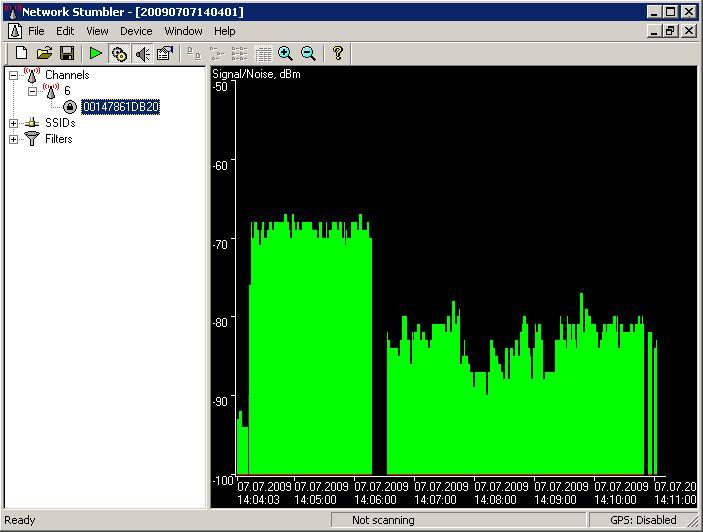703x532 pixels.
Task: Minimize the inner document window
Action: pyautogui.click(x=655, y=31)
